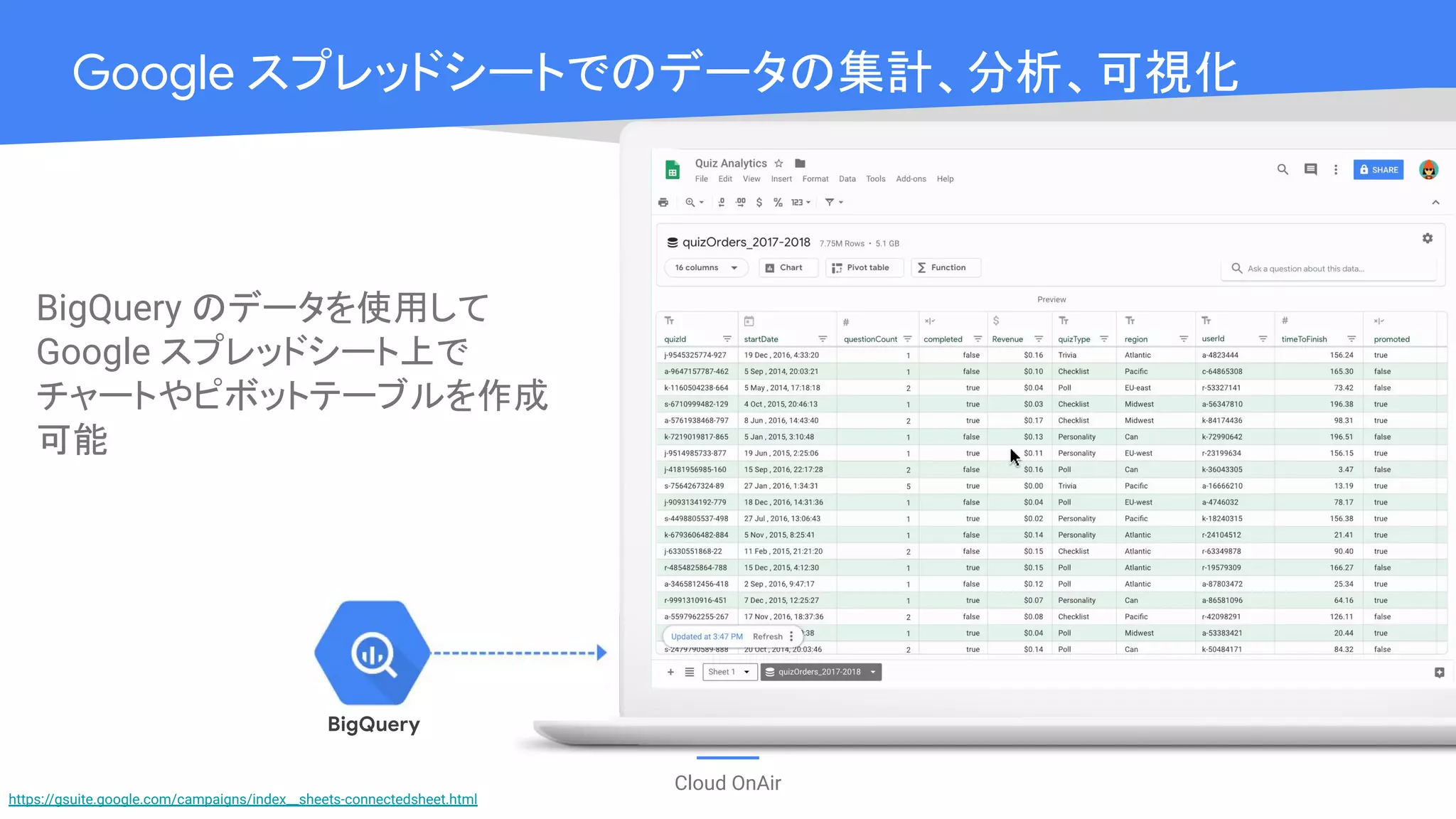Open the three-dot menu next to Refresh
The width and height of the screenshot is (1456, 819).
point(791,636)
